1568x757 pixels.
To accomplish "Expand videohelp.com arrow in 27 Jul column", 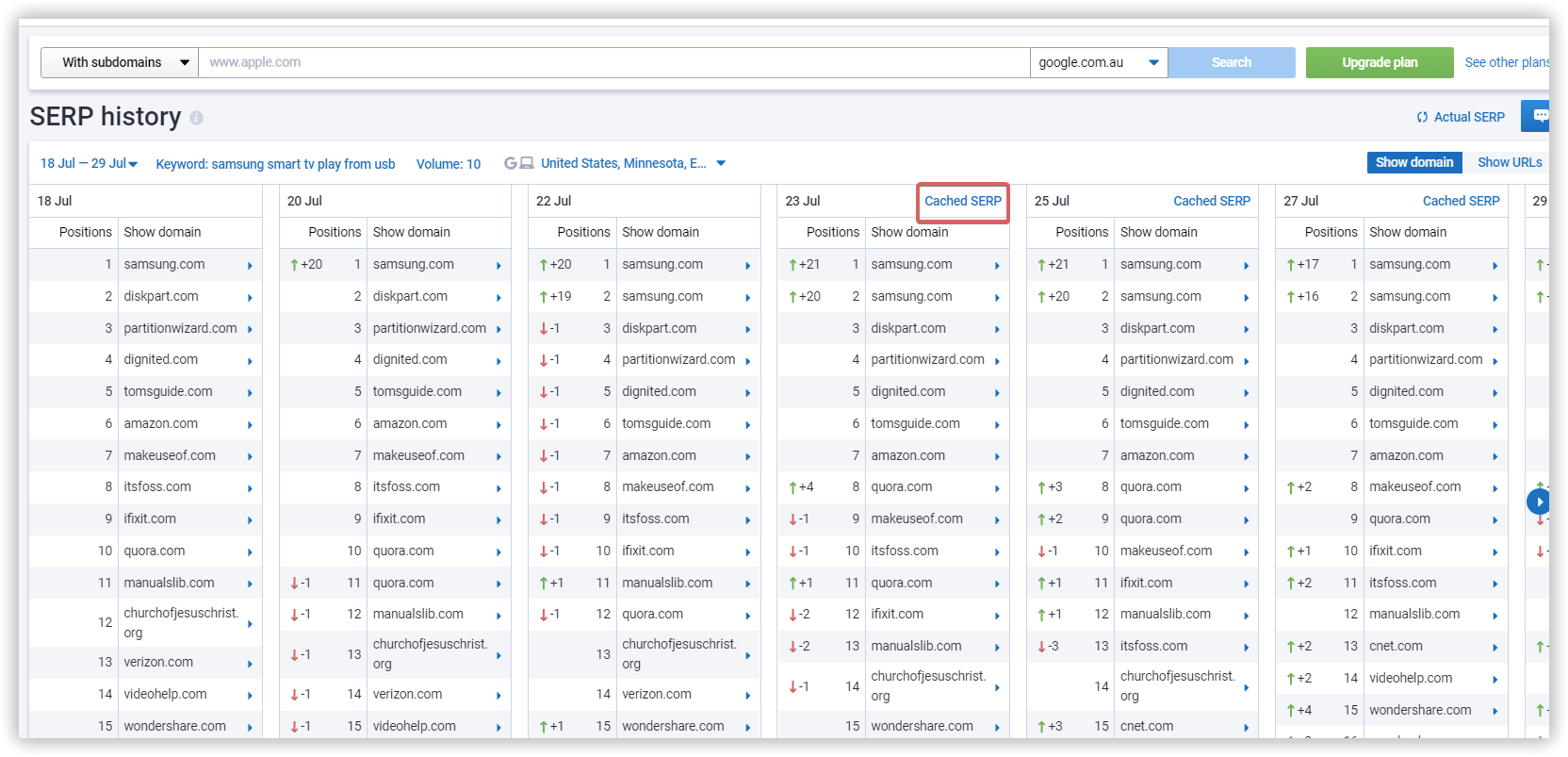I will (1494, 680).
